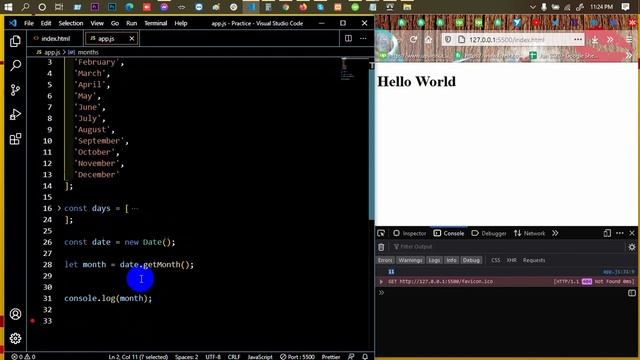Click the Port : 5500 Live Server button
The image size is (640, 360).
click(297, 356)
